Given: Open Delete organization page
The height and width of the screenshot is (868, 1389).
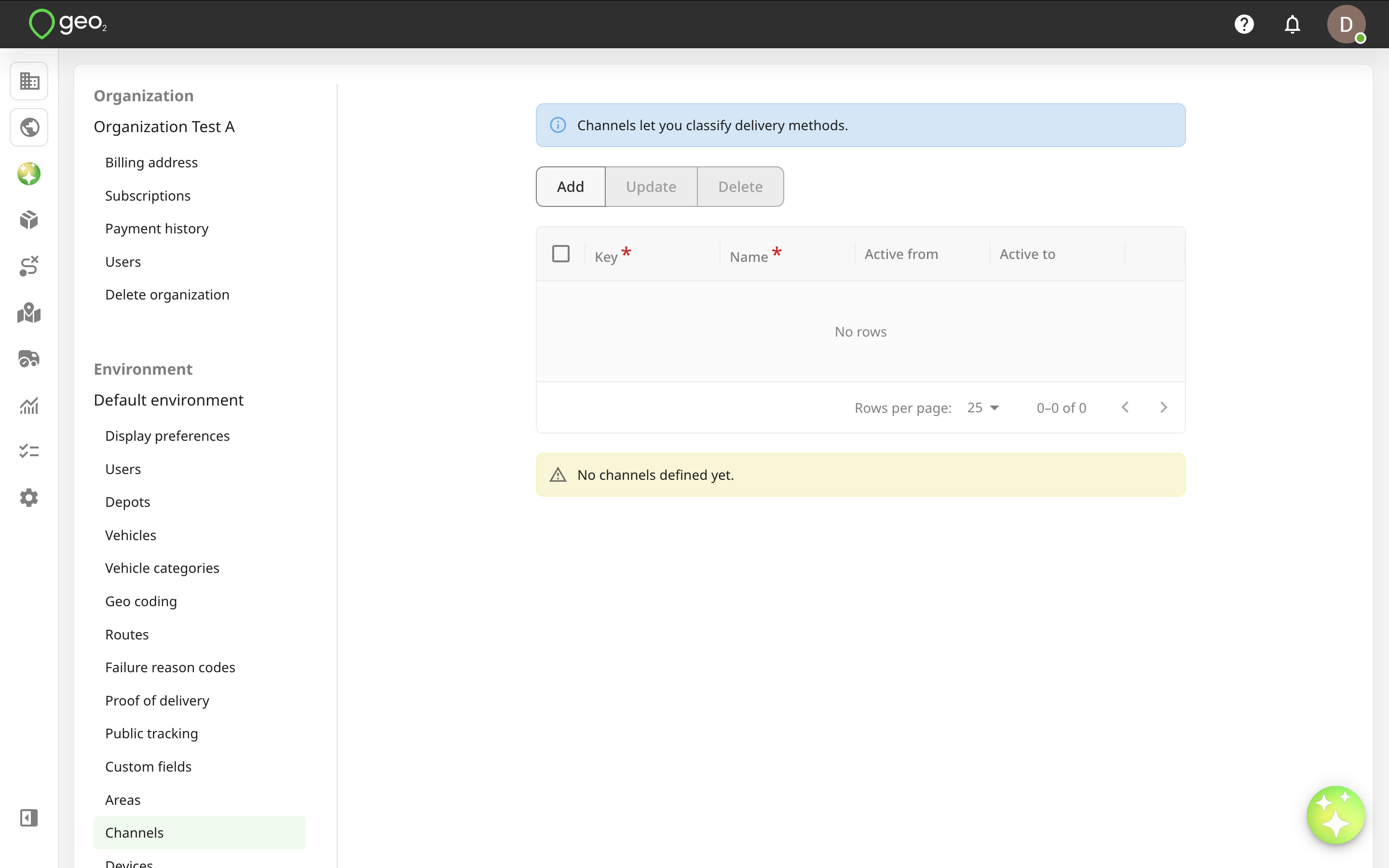Looking at the screenshot, I should click(167, 295).
